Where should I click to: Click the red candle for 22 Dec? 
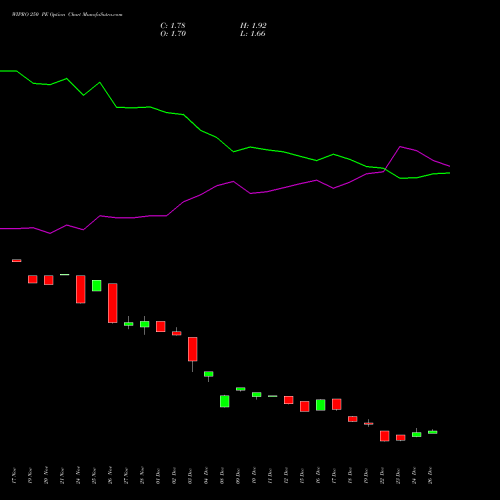(x=385, y=436)
